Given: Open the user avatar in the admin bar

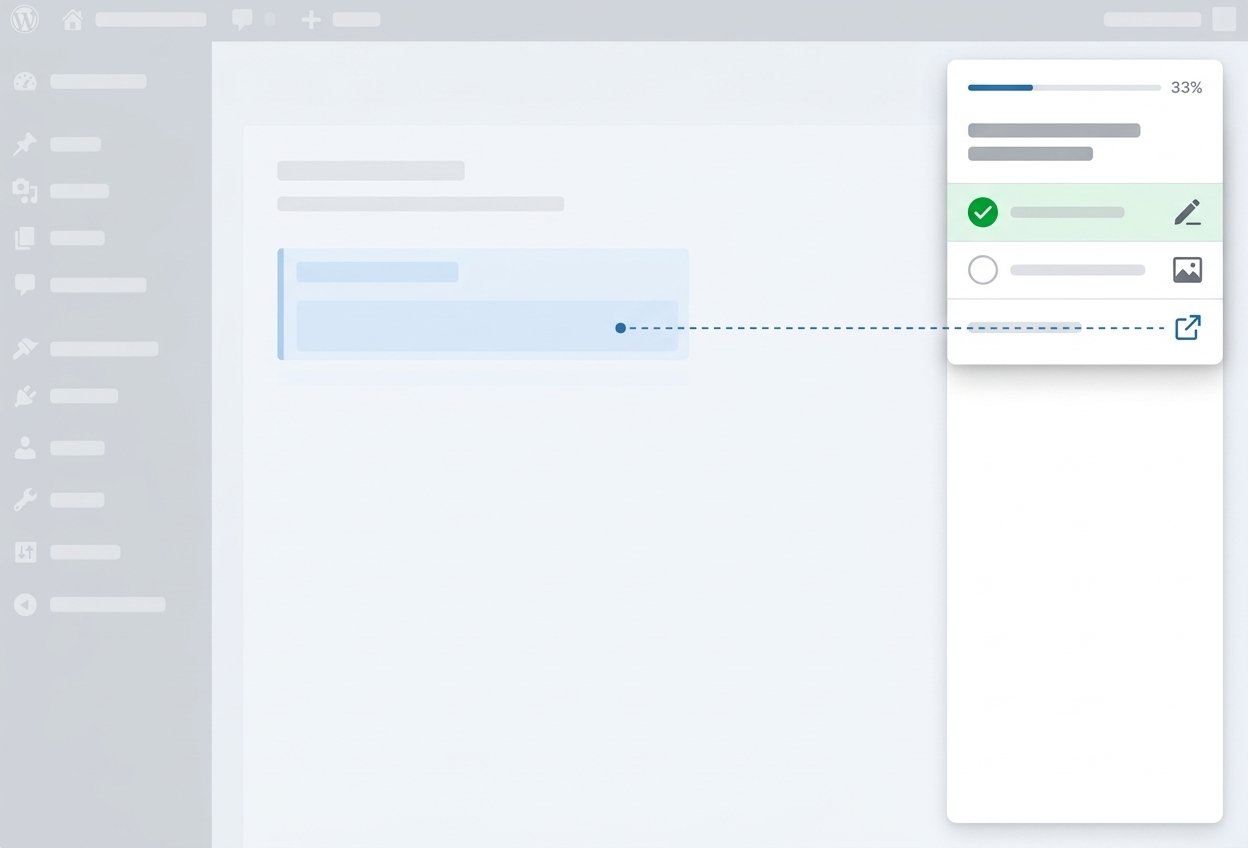Looking at the screenshot, I should 1224,19.
